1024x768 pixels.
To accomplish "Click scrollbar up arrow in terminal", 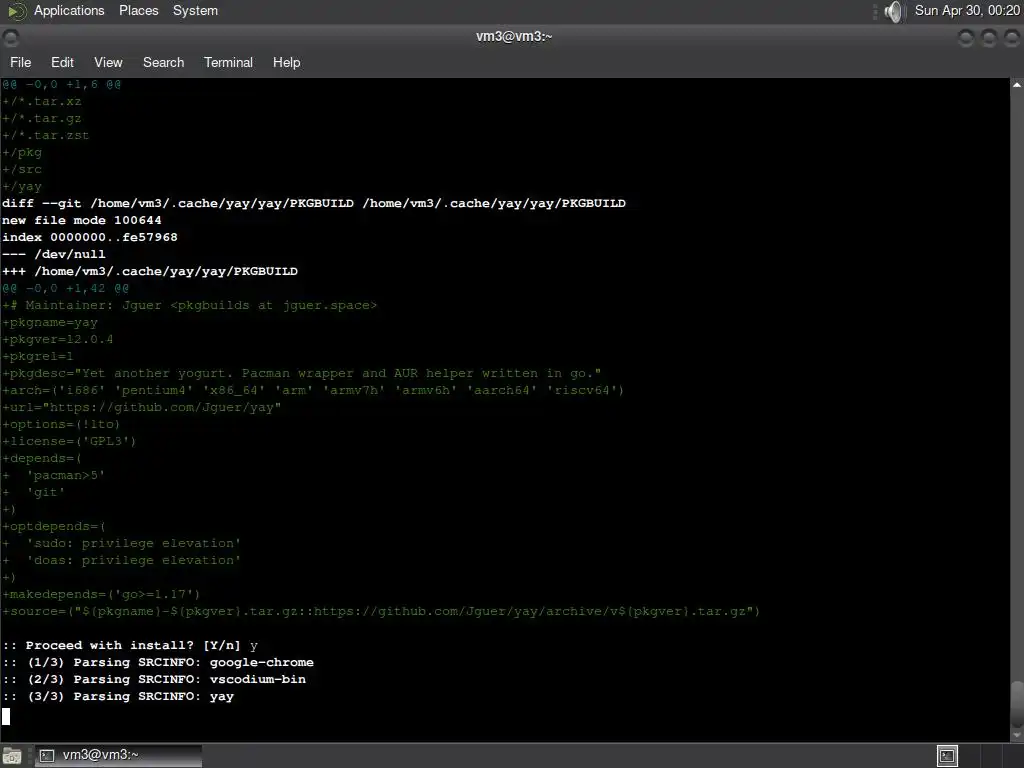I will (x=1017, y=85).
